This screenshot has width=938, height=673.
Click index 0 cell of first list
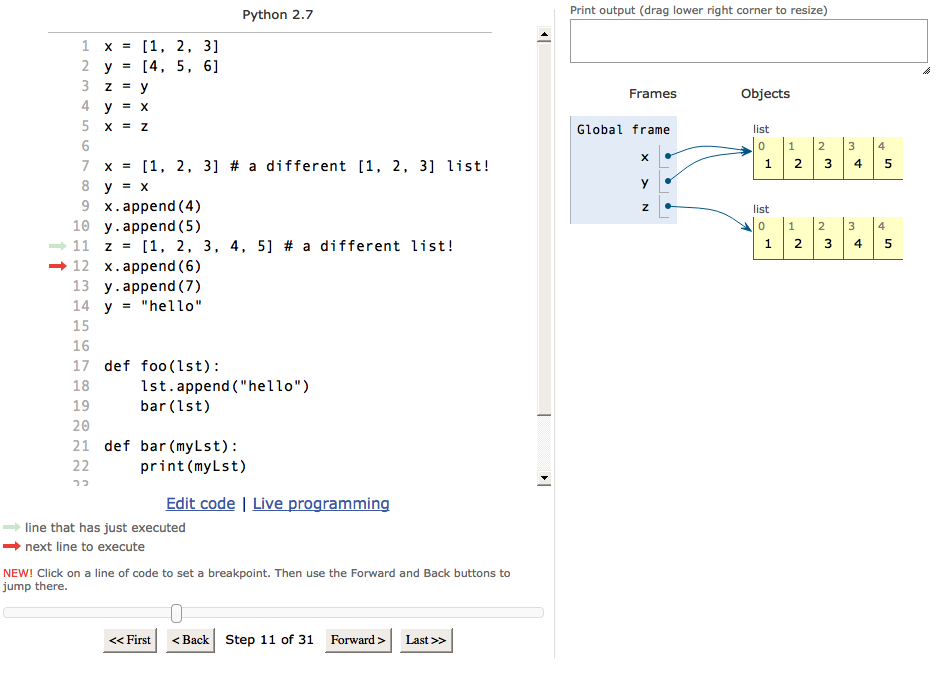coord(768,159)
